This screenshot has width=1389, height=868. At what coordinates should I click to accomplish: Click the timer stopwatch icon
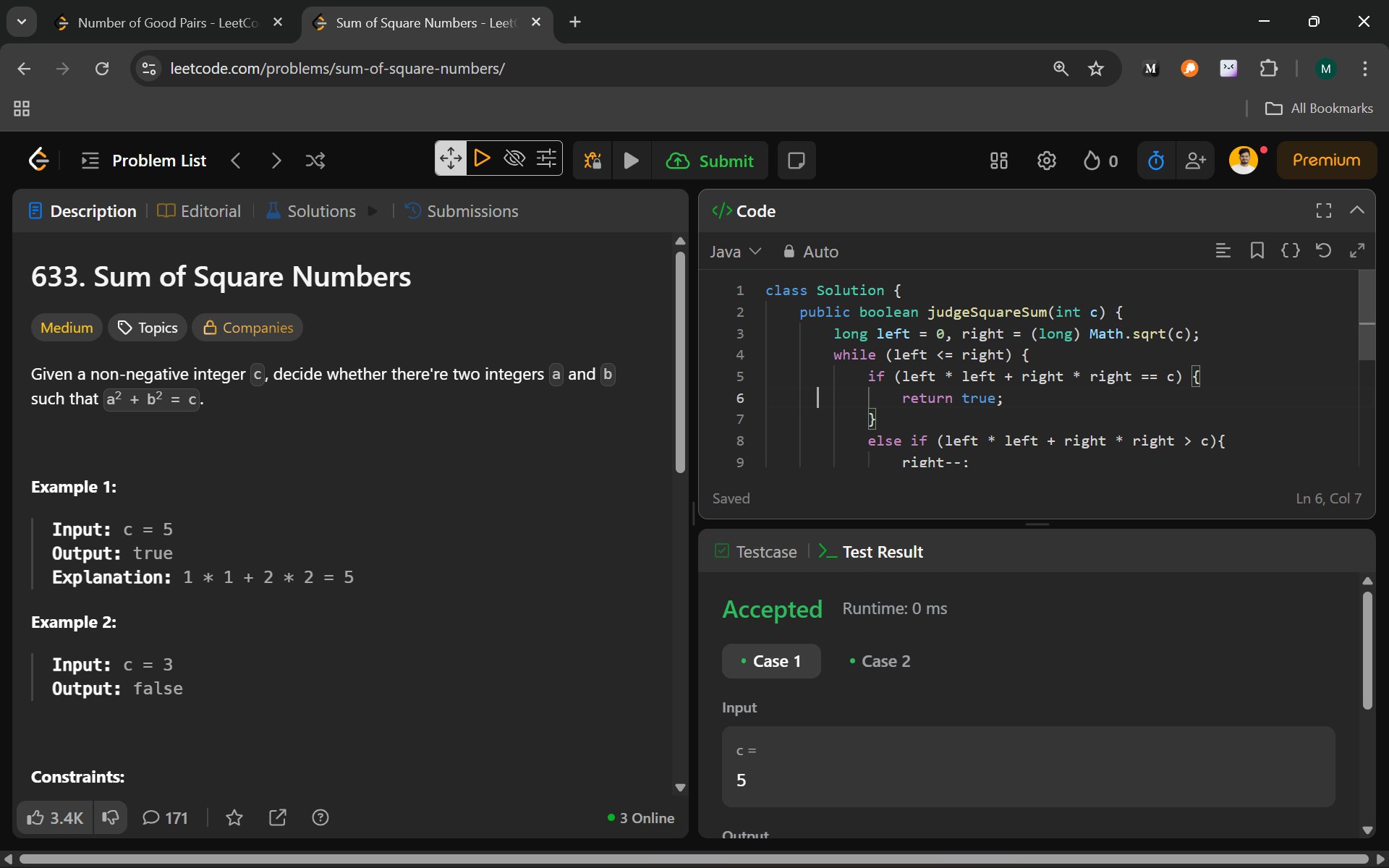tap(1155, 161)
